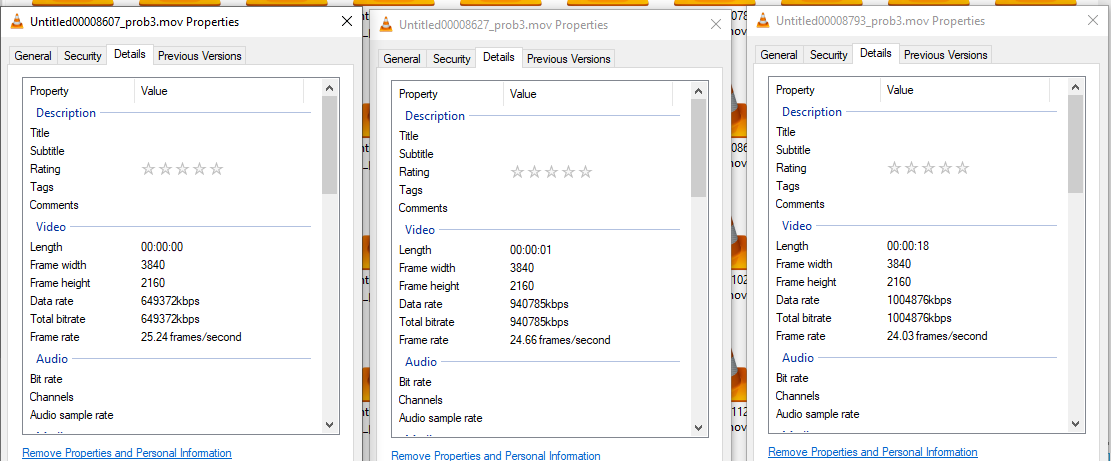Image resolution: width=1111 pixels, height=461 pixels.
Task: Click VLC cone icon in Untitled00008607 title bar
Action: 17,22
